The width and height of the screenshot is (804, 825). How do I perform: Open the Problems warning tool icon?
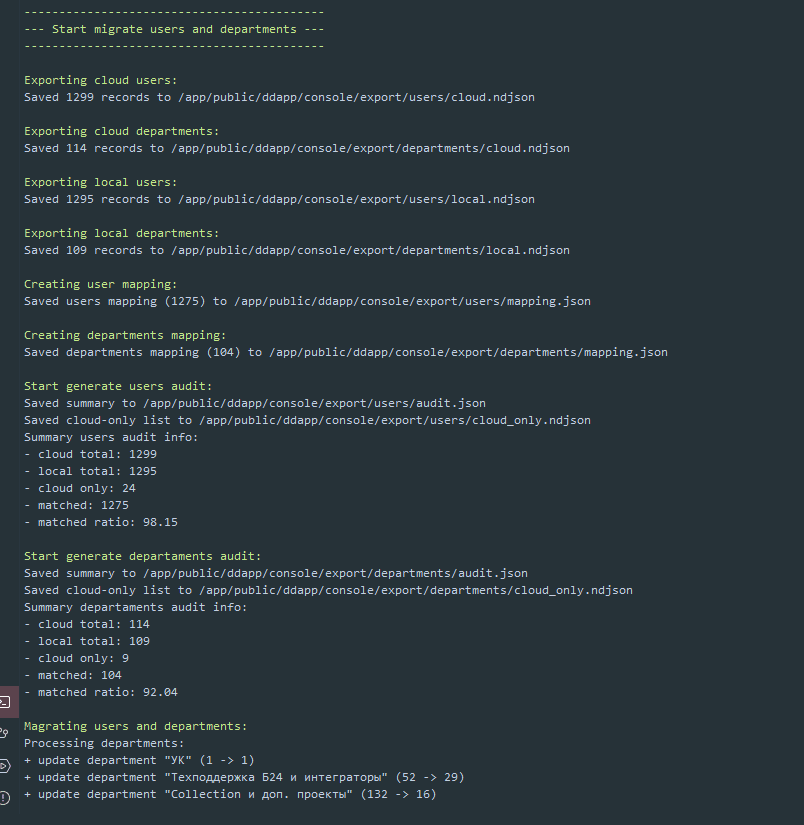point(5,797)
